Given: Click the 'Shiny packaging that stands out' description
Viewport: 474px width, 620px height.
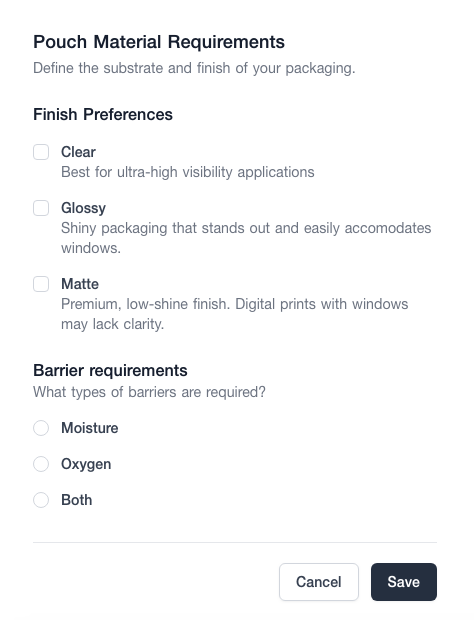Looking at the screenshot, I should click(246, 238).
